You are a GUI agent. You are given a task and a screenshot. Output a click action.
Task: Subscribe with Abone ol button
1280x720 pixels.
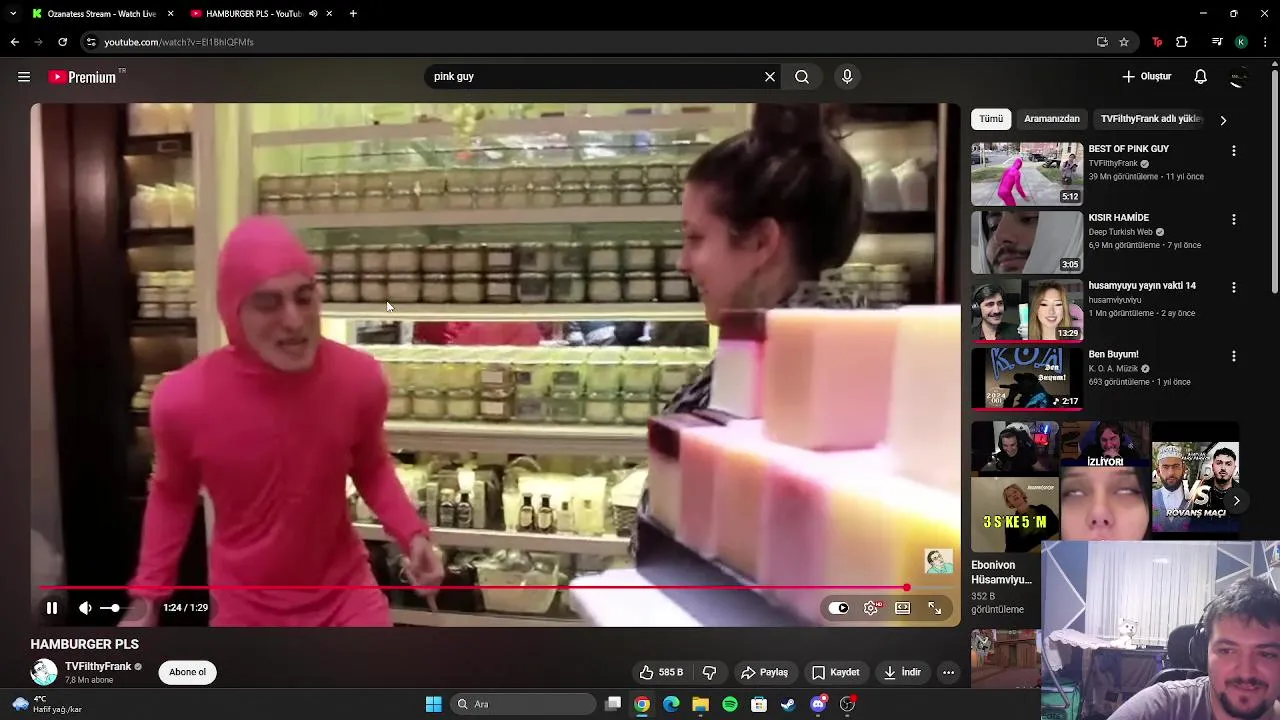tap(187, 672)
